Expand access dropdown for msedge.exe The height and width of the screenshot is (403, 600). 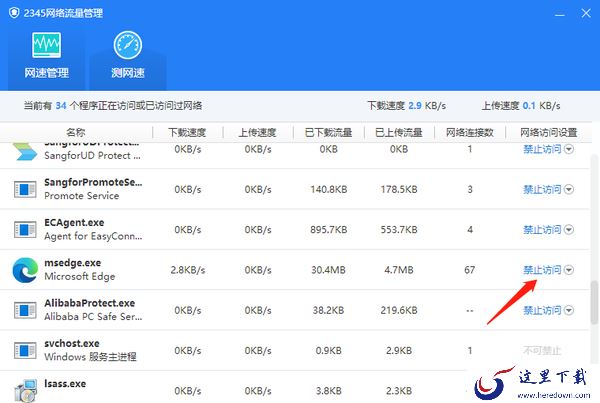569,270
